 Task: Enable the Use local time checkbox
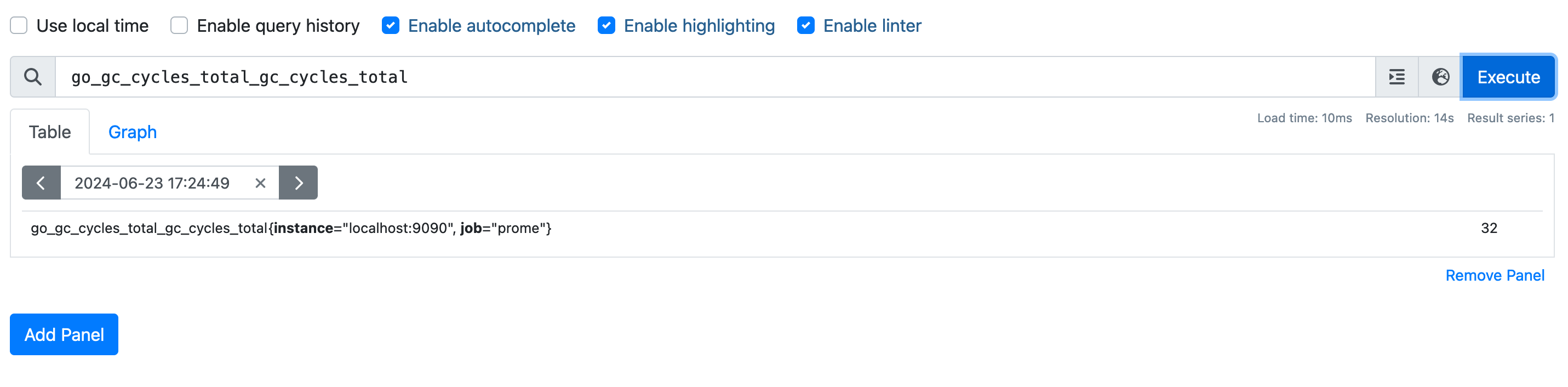tap(18, 25)
